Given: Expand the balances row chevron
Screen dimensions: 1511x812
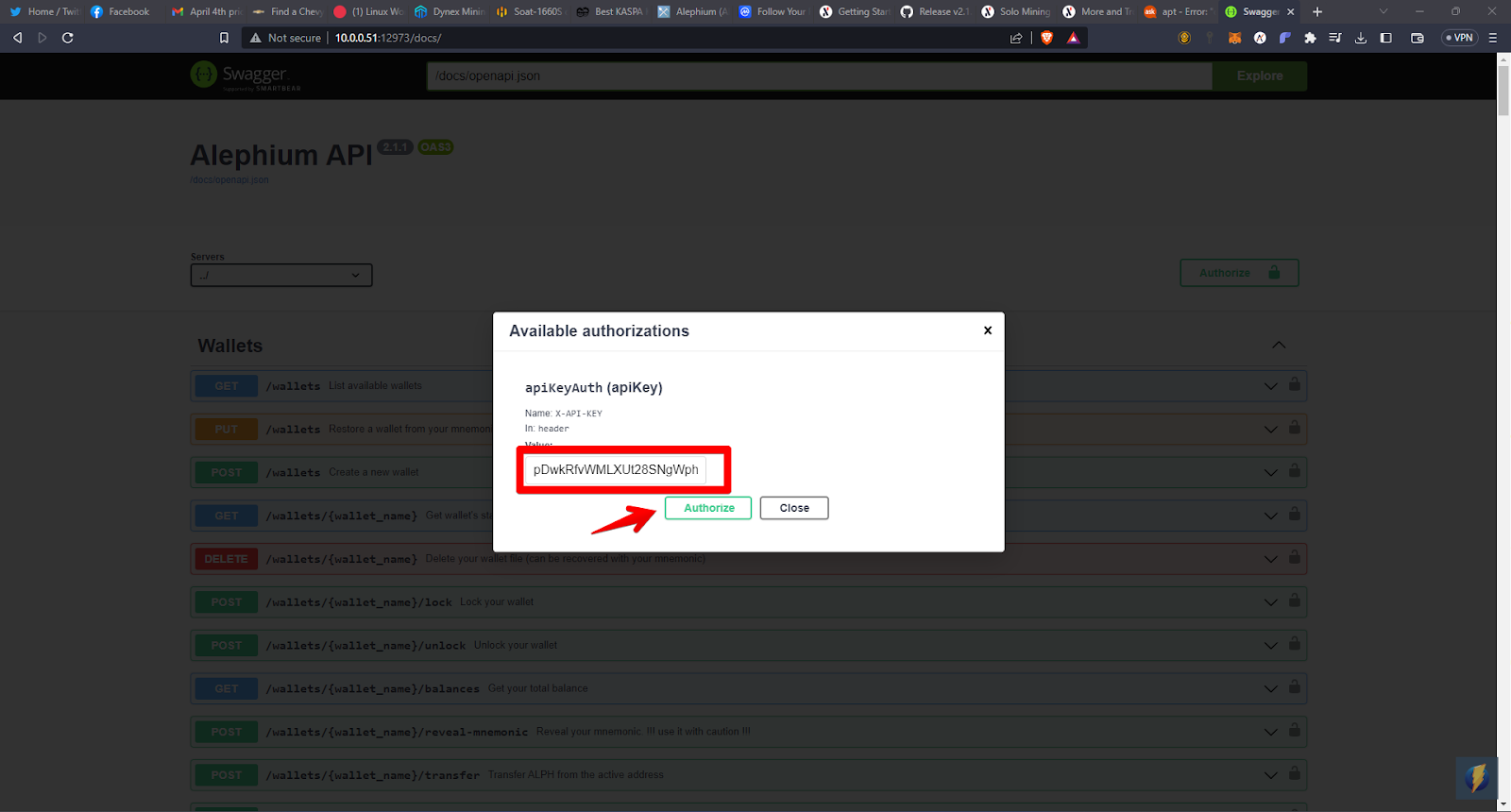Looking at the screenshot, I should [x=1271, y=688].
